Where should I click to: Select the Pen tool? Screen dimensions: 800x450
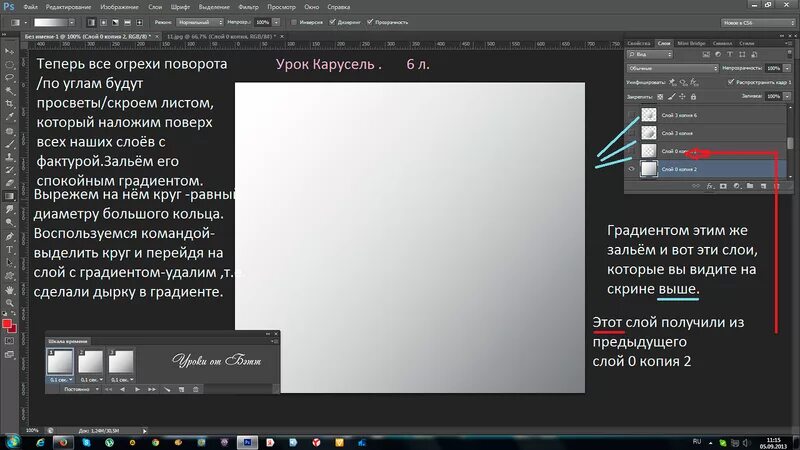tap(9, 236)
